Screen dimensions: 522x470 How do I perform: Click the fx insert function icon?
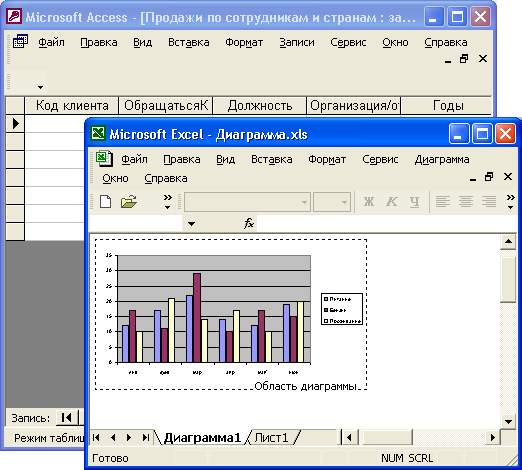[x=249, y=223]
